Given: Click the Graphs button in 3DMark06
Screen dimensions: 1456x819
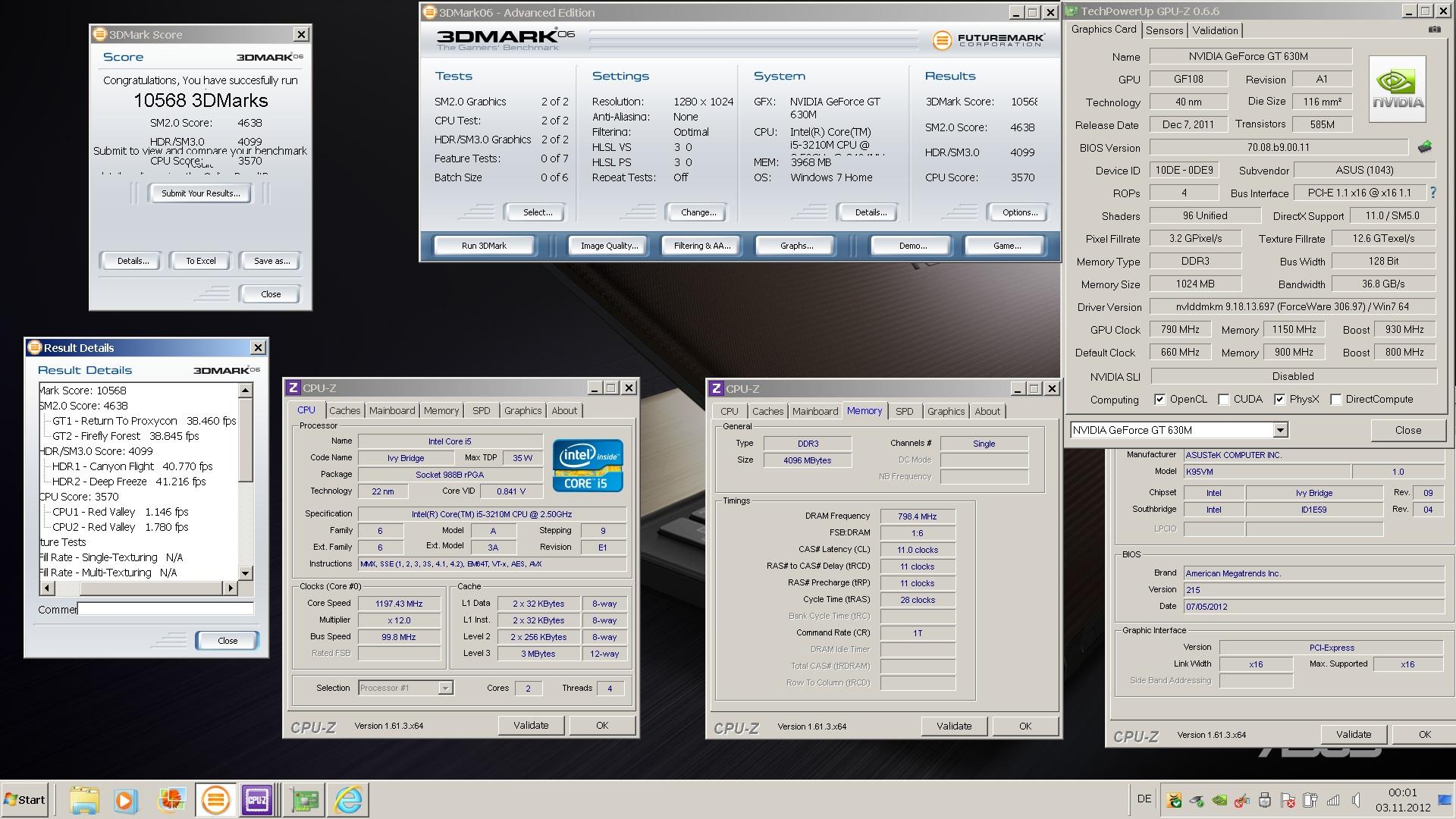Looking at the screenshot, I should [x=796, y=246].
